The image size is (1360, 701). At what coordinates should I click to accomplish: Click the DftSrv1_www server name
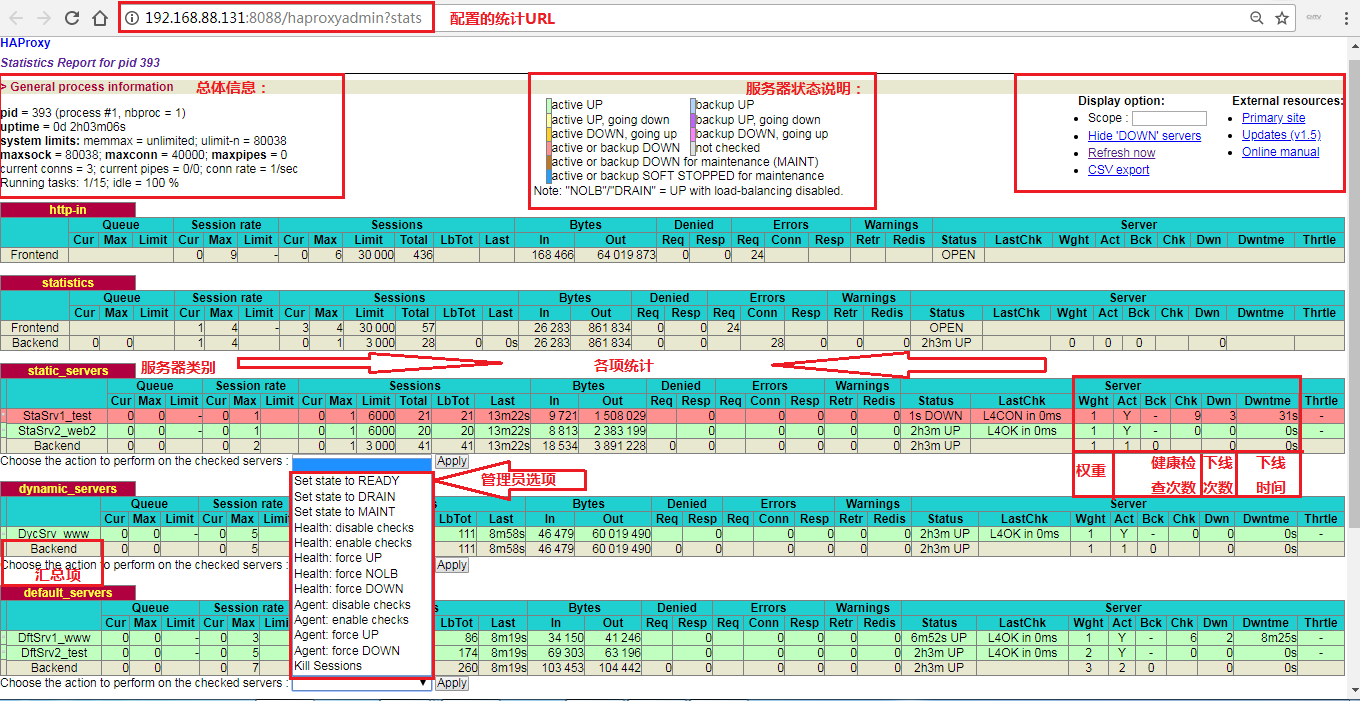[x=55, y=638]
